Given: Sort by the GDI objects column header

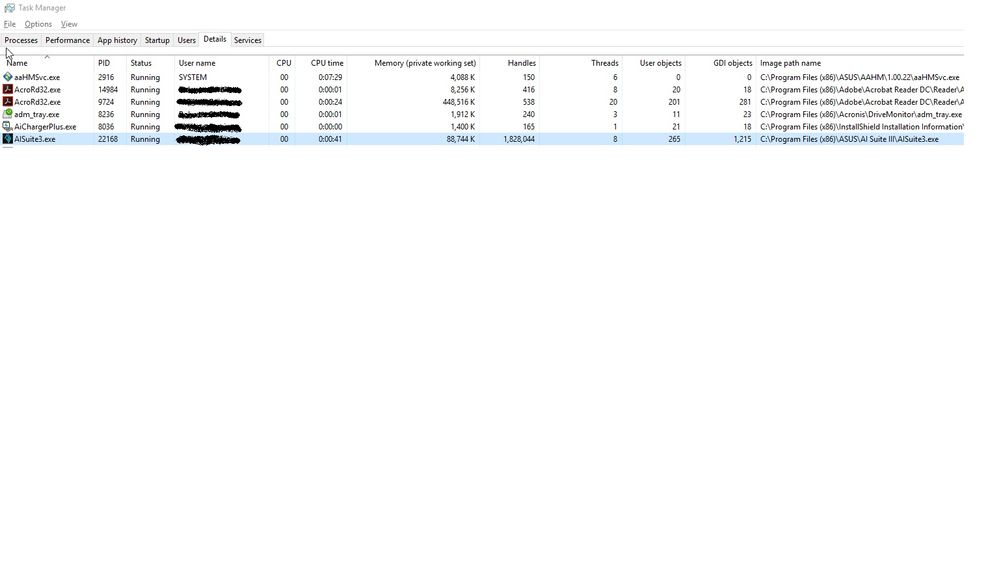Looking at the screenshot, I should tap(733, 63).
